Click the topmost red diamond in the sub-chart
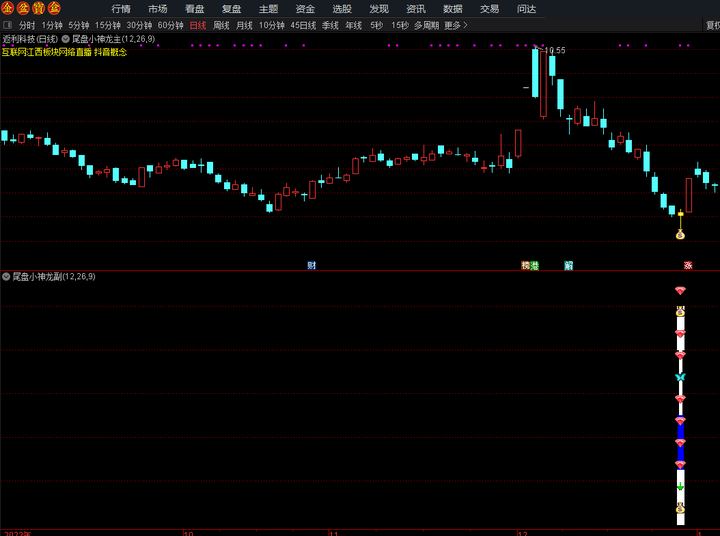 pyautogui.click(x=680, y=290)
